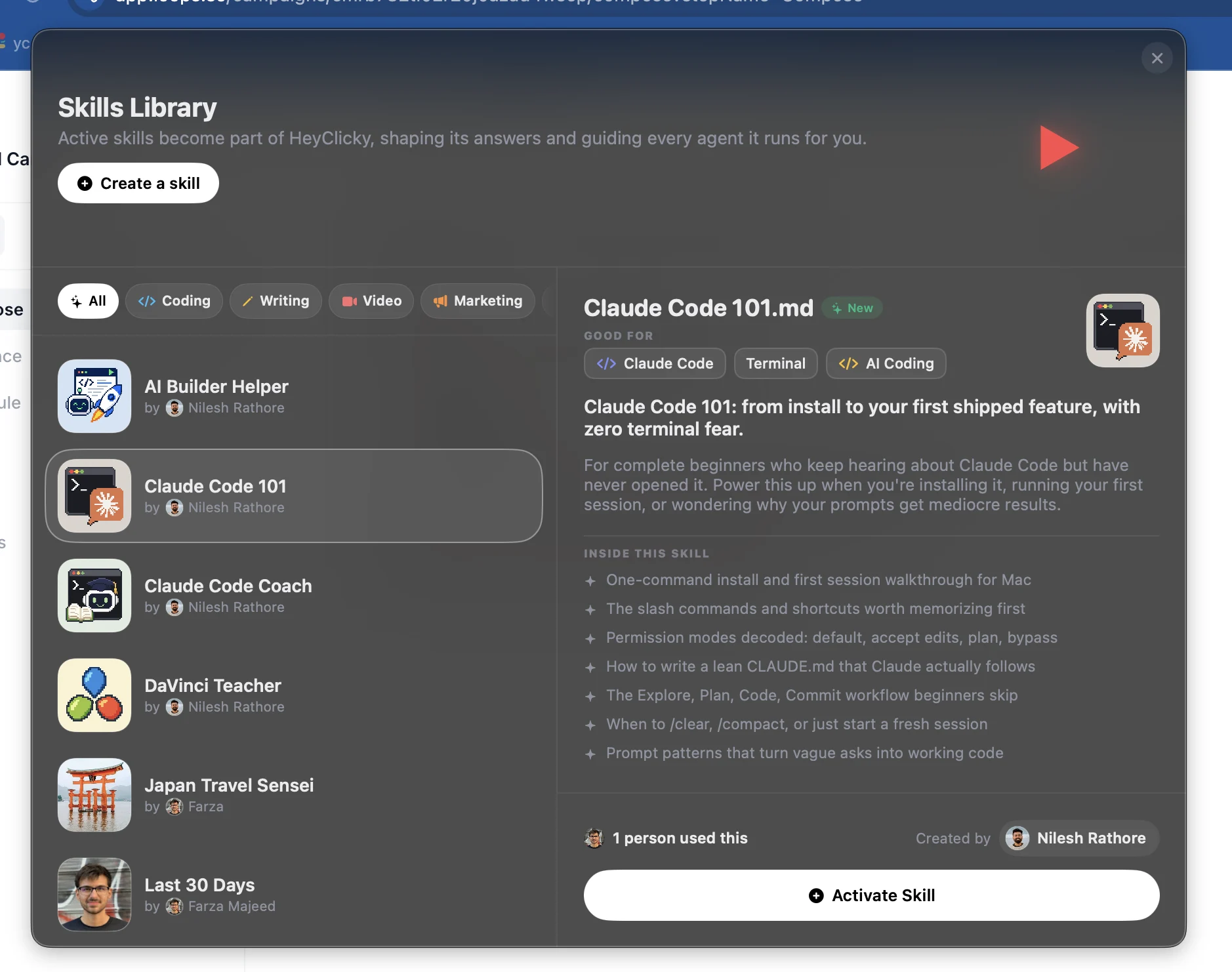Click the camera icon in Video tab
This screenshot has height=972, width=1232.
click(350, 301)
